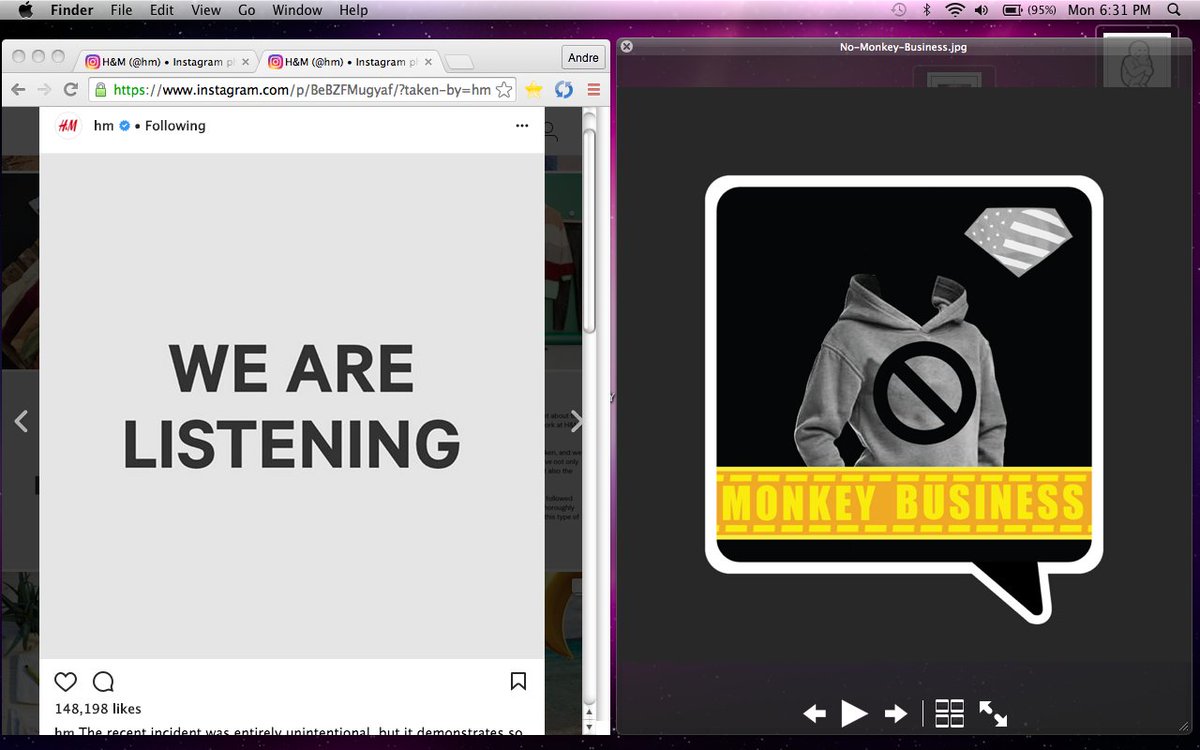This screenshot has width=1200, height=750.
Task: Open the Help menu
Action: [x=354, y=10]
